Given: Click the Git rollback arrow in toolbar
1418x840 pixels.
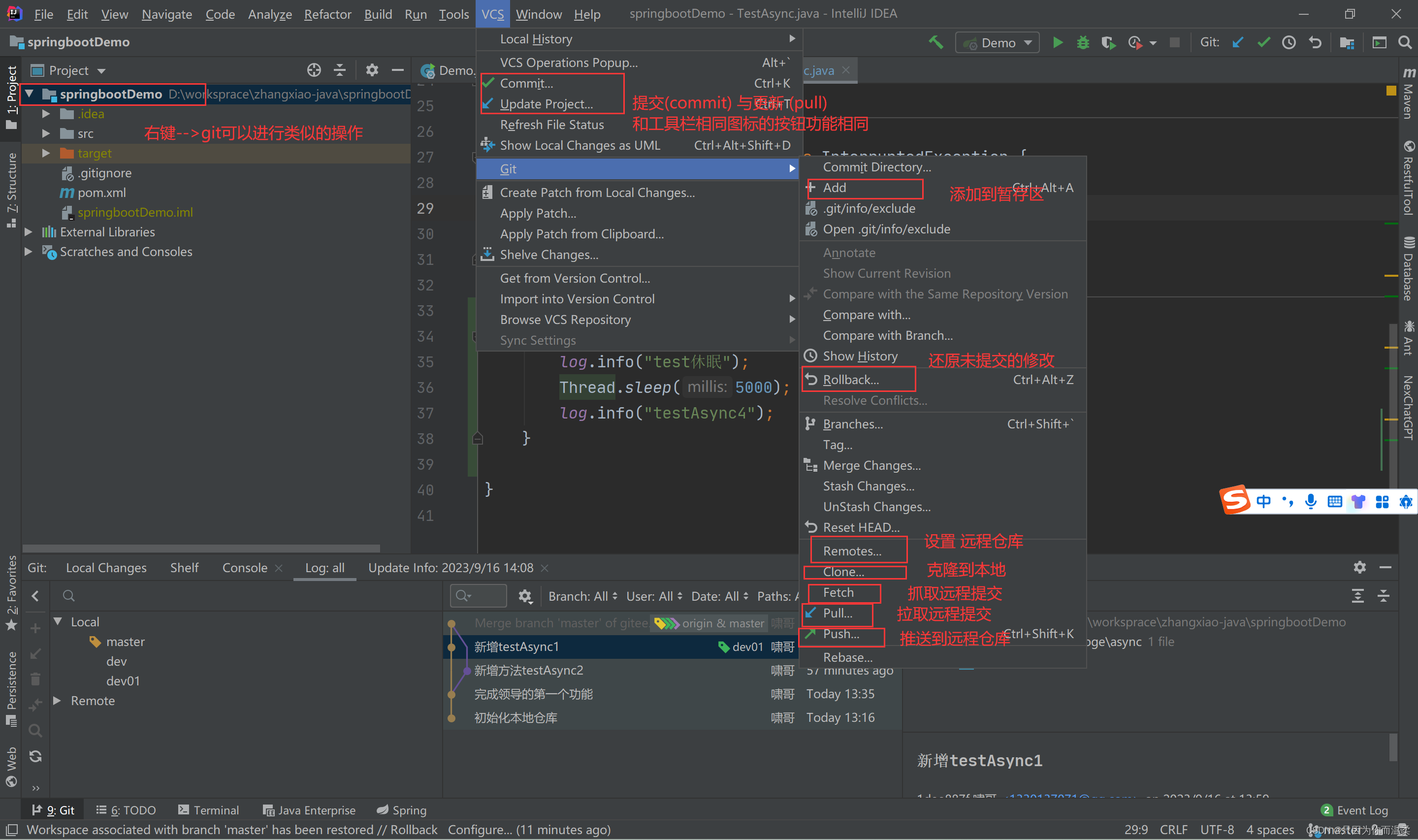Looking at the screenshot, I should click(1315, 42).
